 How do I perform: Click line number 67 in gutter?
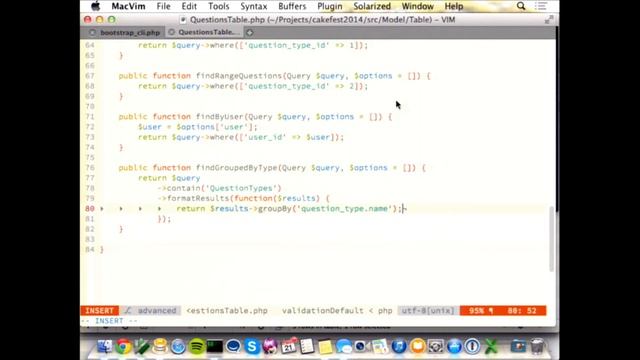[x=90, y=76]
